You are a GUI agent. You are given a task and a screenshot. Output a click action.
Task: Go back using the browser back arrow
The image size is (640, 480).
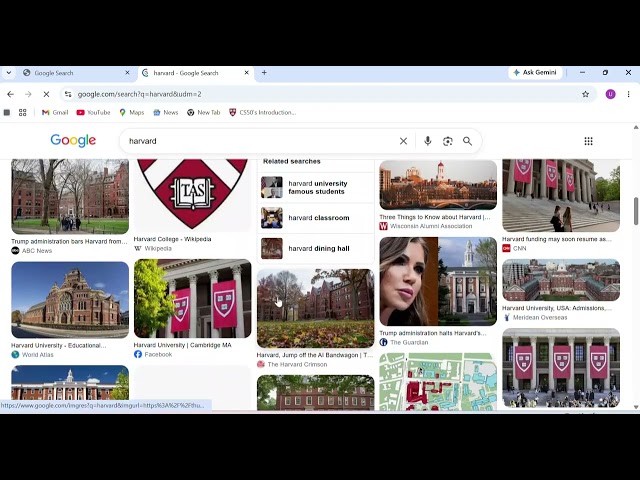click(x=11, y=94)
